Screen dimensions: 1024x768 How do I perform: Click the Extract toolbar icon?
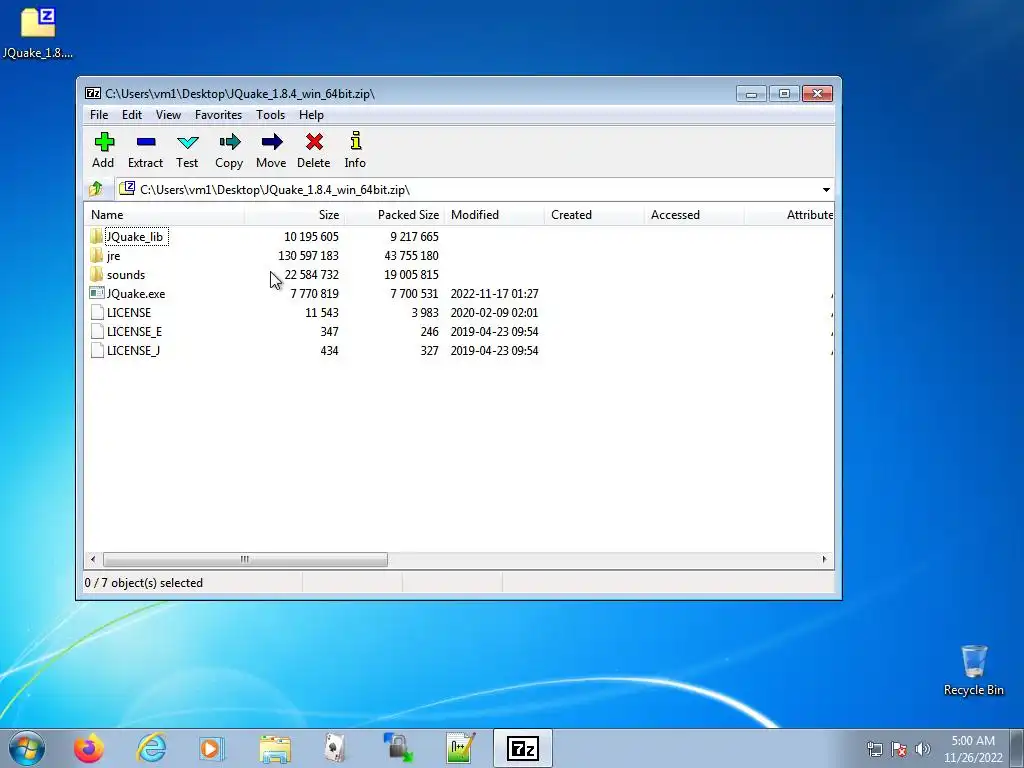[x=146, y=142]
